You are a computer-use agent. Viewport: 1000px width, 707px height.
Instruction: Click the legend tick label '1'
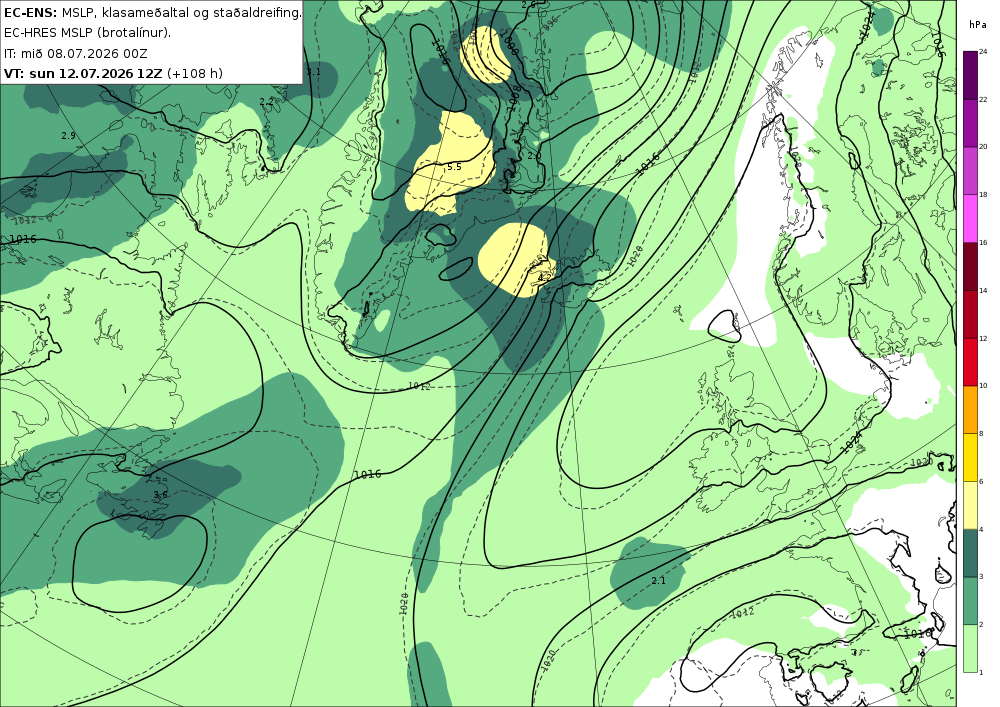pos(981,673)
